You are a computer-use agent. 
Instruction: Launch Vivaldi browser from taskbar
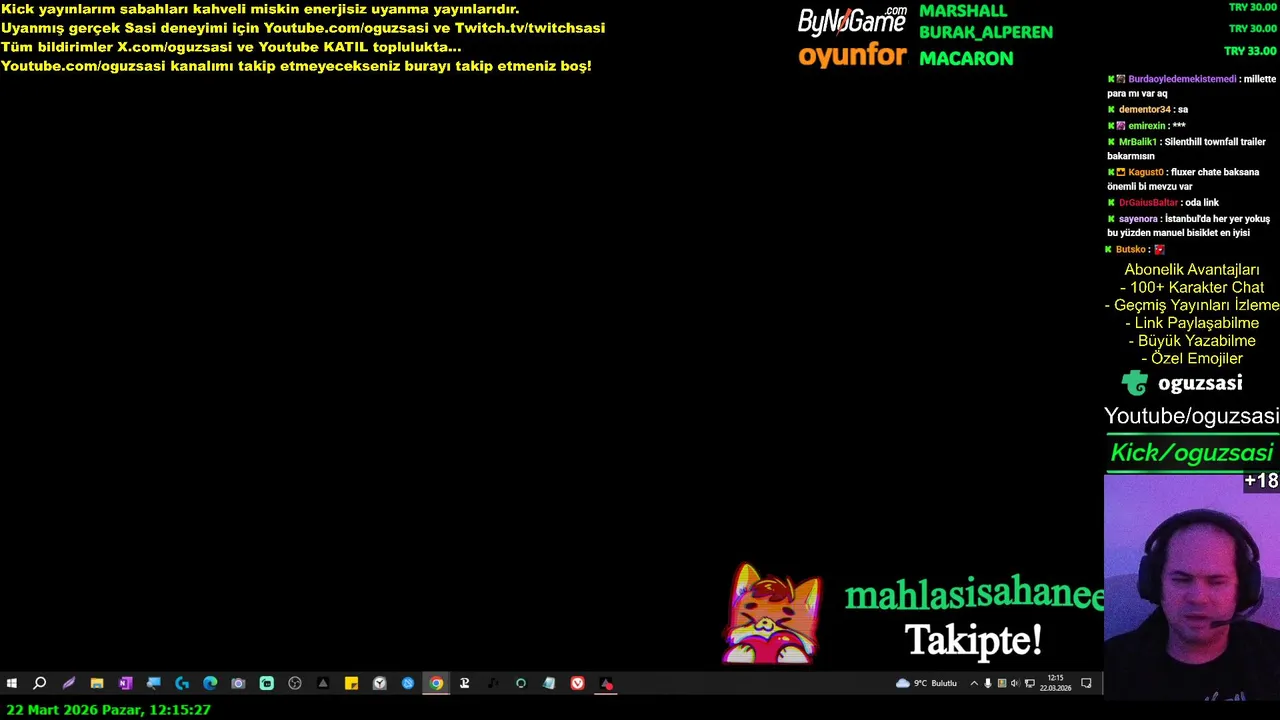[577, 683]
